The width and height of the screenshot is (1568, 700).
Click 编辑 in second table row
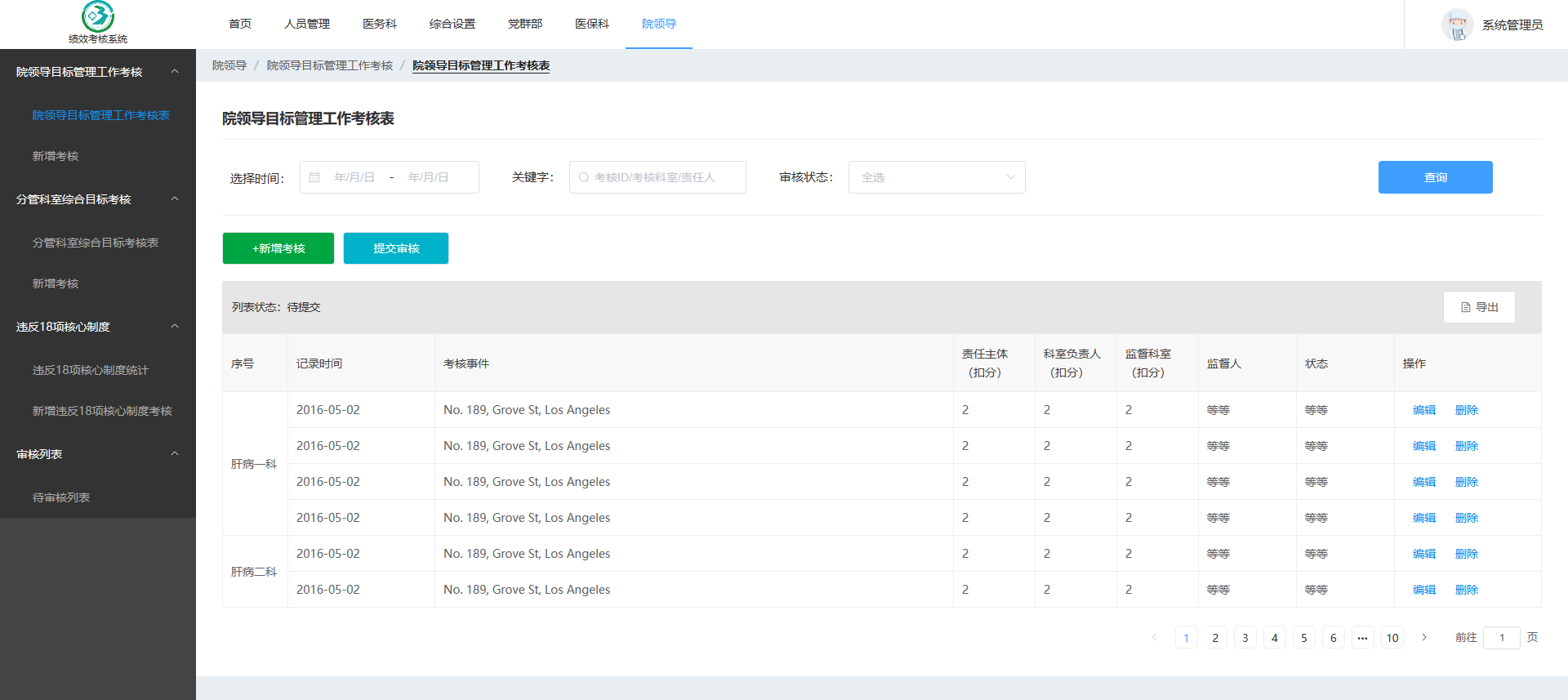[x=1424, y=446]
